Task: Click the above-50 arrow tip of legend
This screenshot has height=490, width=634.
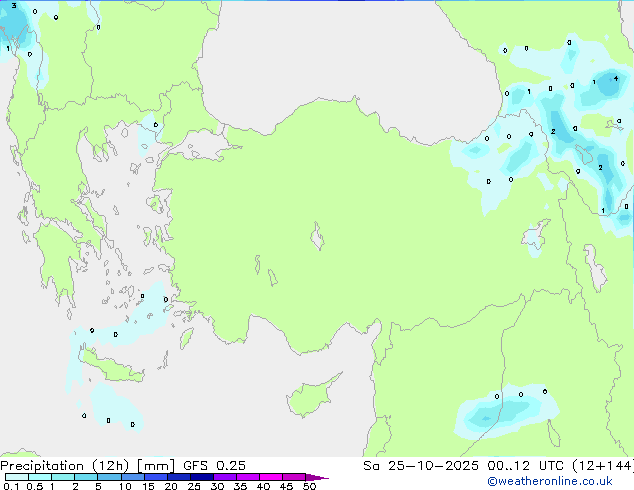Action: click(317, 477)
